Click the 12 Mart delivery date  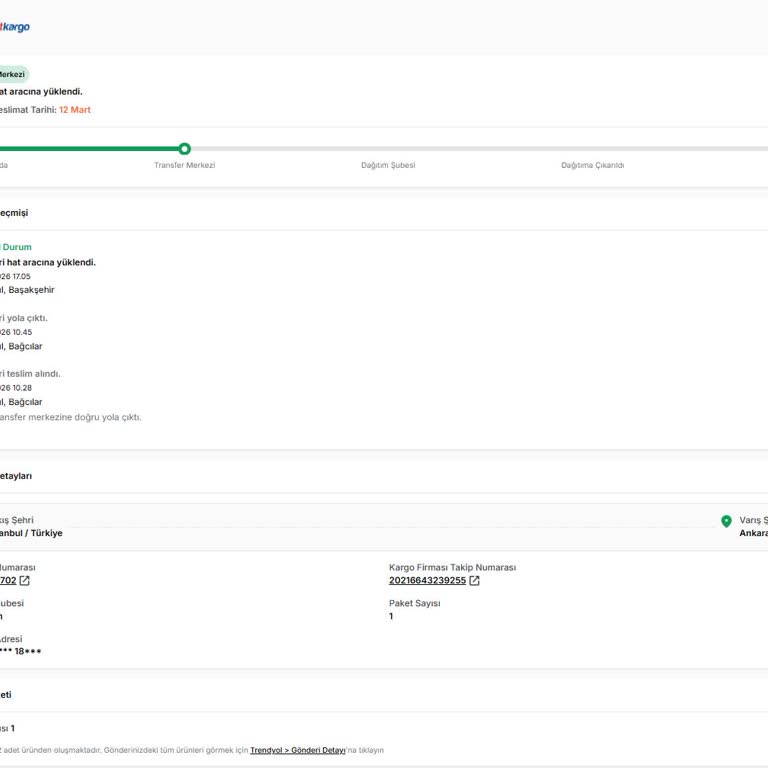tap(75, 110)
